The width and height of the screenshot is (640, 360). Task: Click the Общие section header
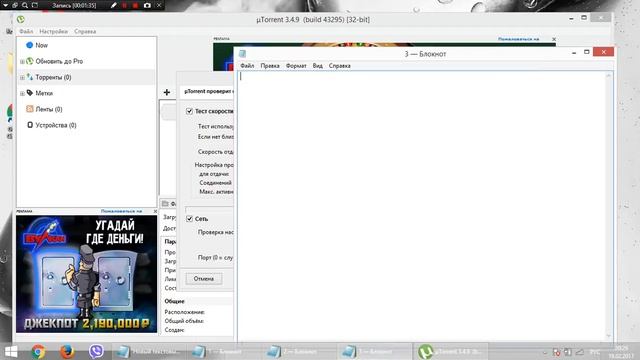pyautogui.click(x=174, y=301)
